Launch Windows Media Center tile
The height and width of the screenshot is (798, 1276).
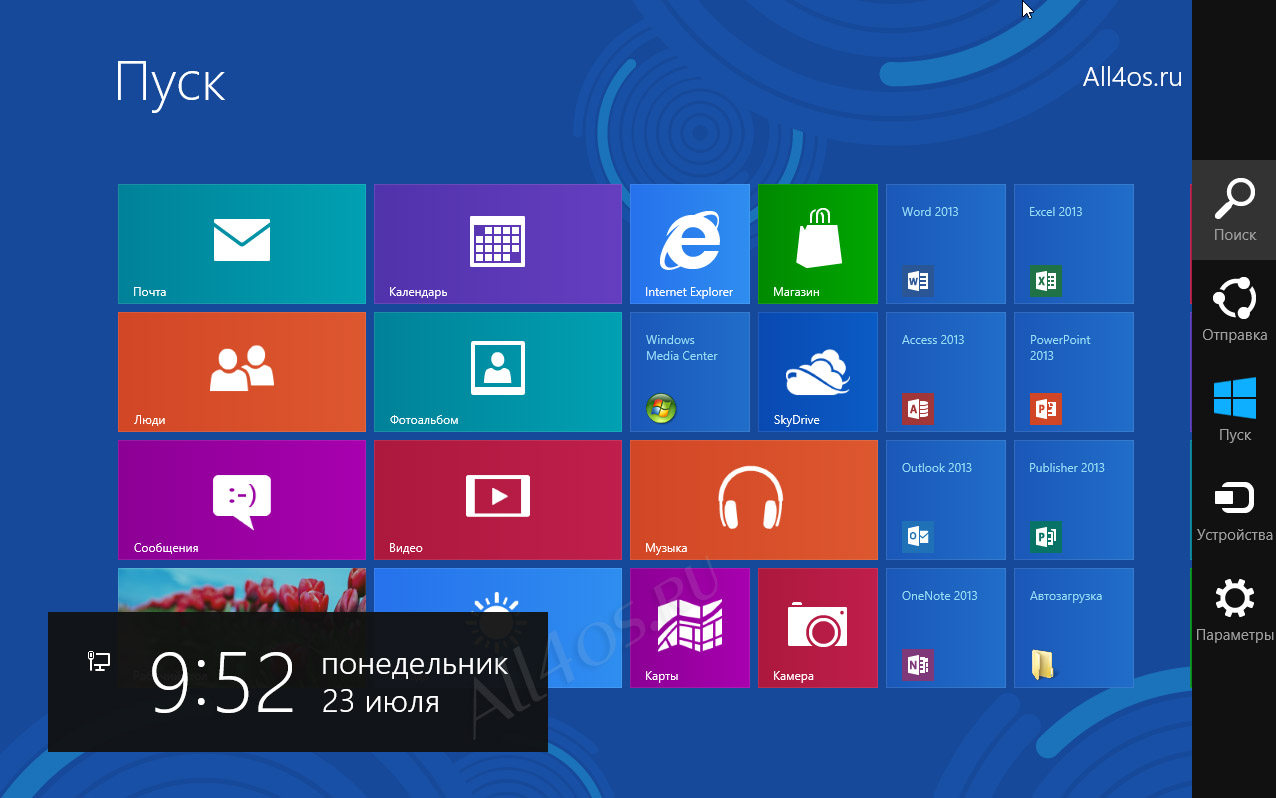tap(690, 372)
